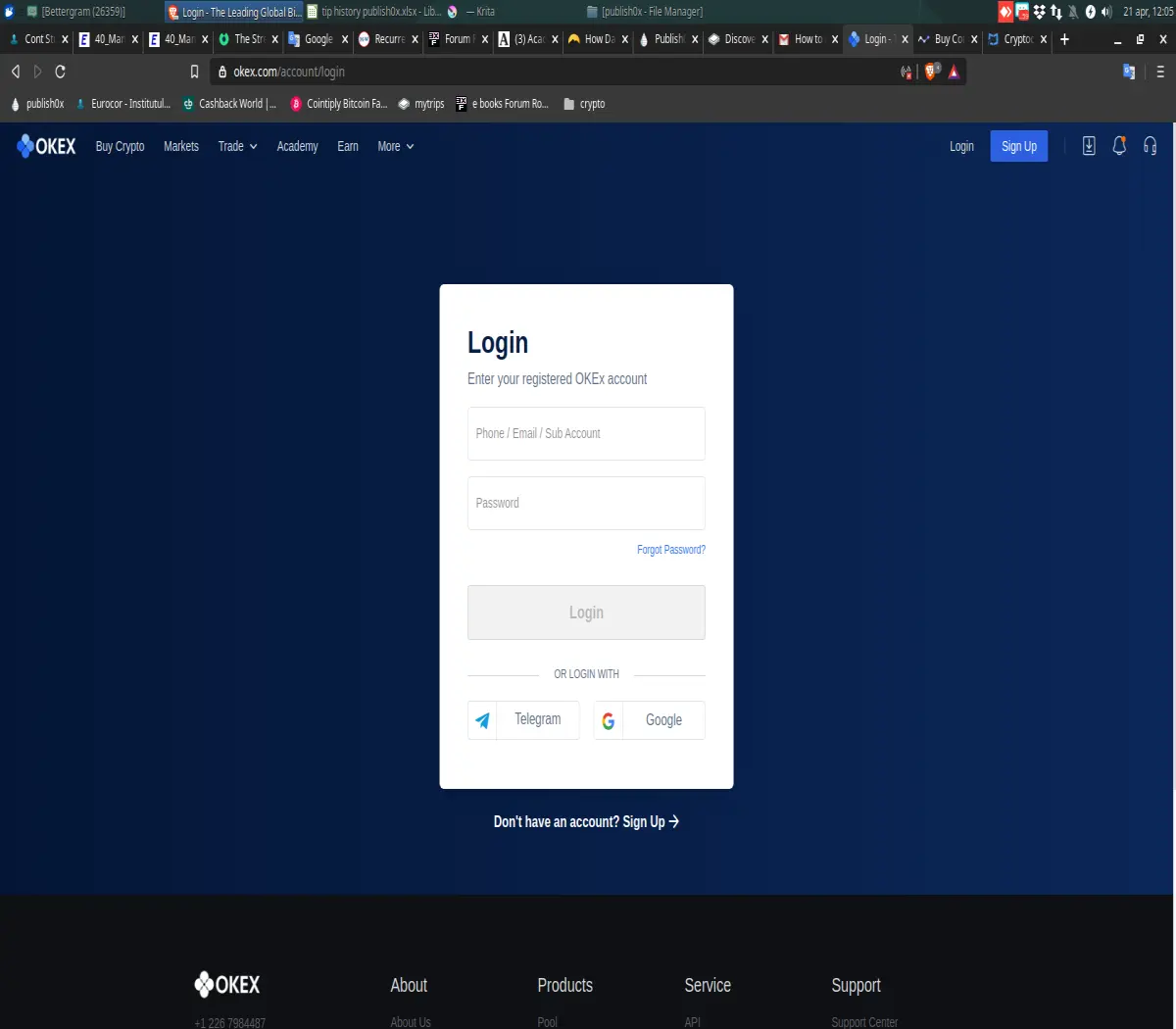The width and height of the screenshot is (1176, 1029).
Task: Open a new browser tab
Action: (1064, 39)
